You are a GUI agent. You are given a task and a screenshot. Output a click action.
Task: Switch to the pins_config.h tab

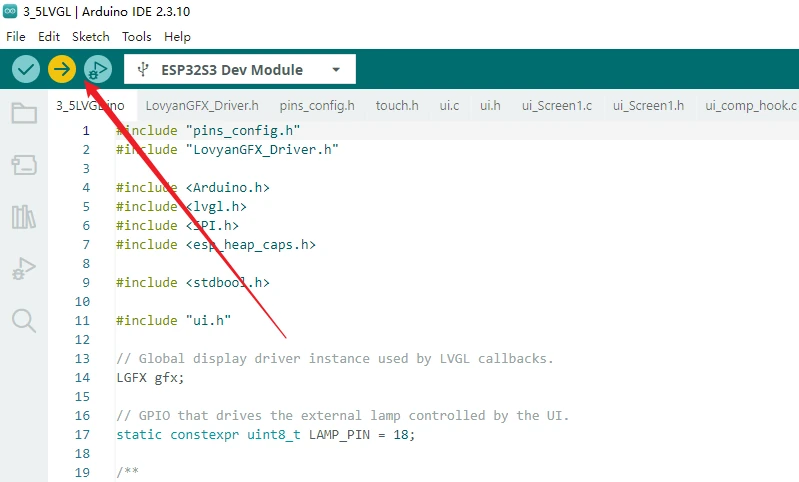click(317, 105)
